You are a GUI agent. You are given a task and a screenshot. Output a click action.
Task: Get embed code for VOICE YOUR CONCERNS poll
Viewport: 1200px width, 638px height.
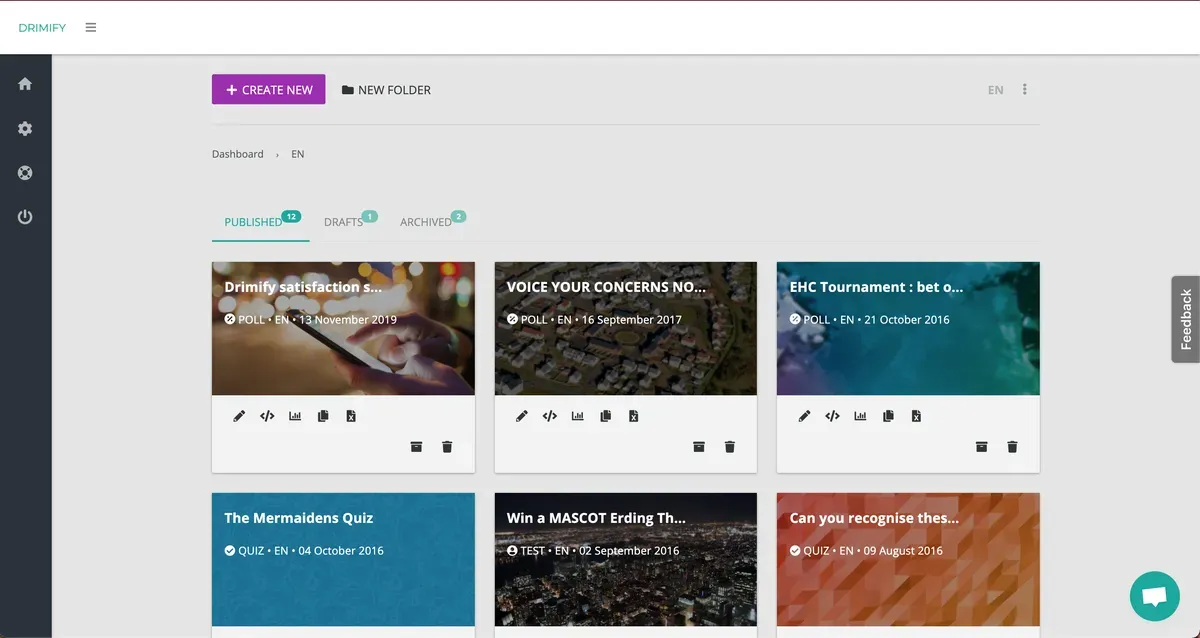coord(550,416)
